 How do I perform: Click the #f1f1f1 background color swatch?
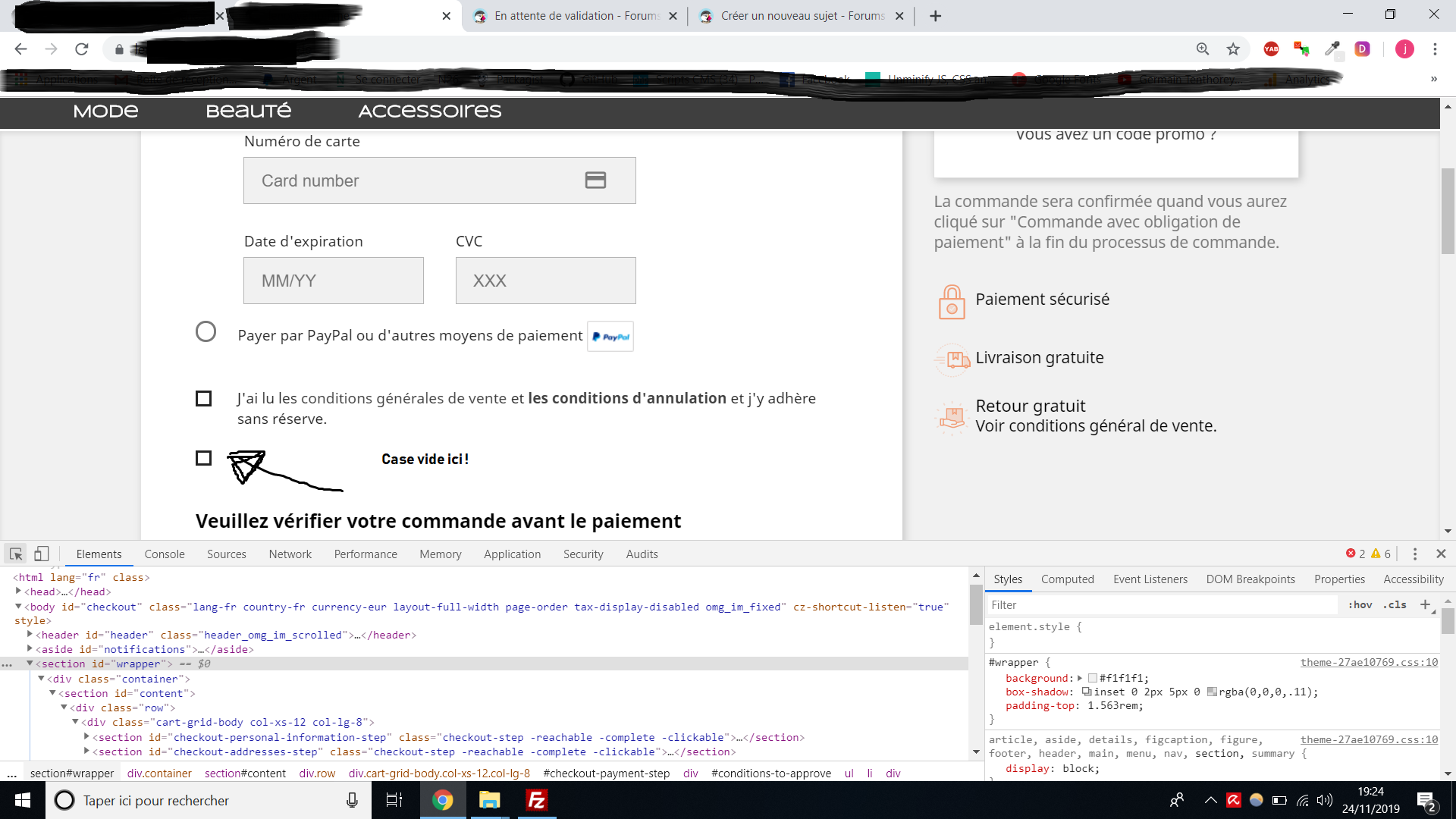(1093, 679)
